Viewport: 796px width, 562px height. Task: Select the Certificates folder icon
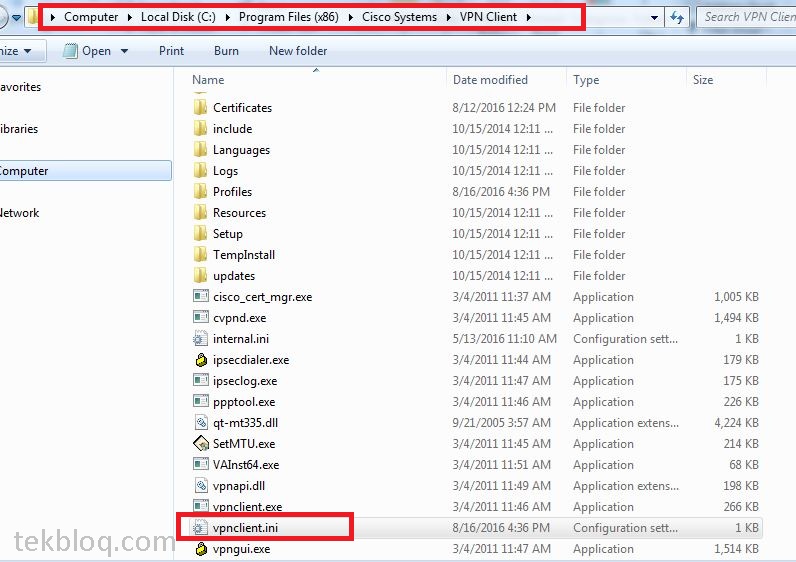click(x=201, y=107)
